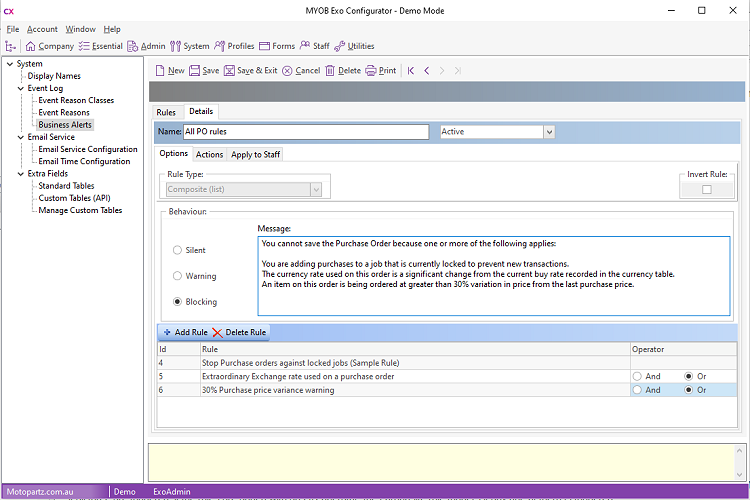This screenshot has height=500, width=750.
Task: Open the Help menu
Action: [112, 29]
